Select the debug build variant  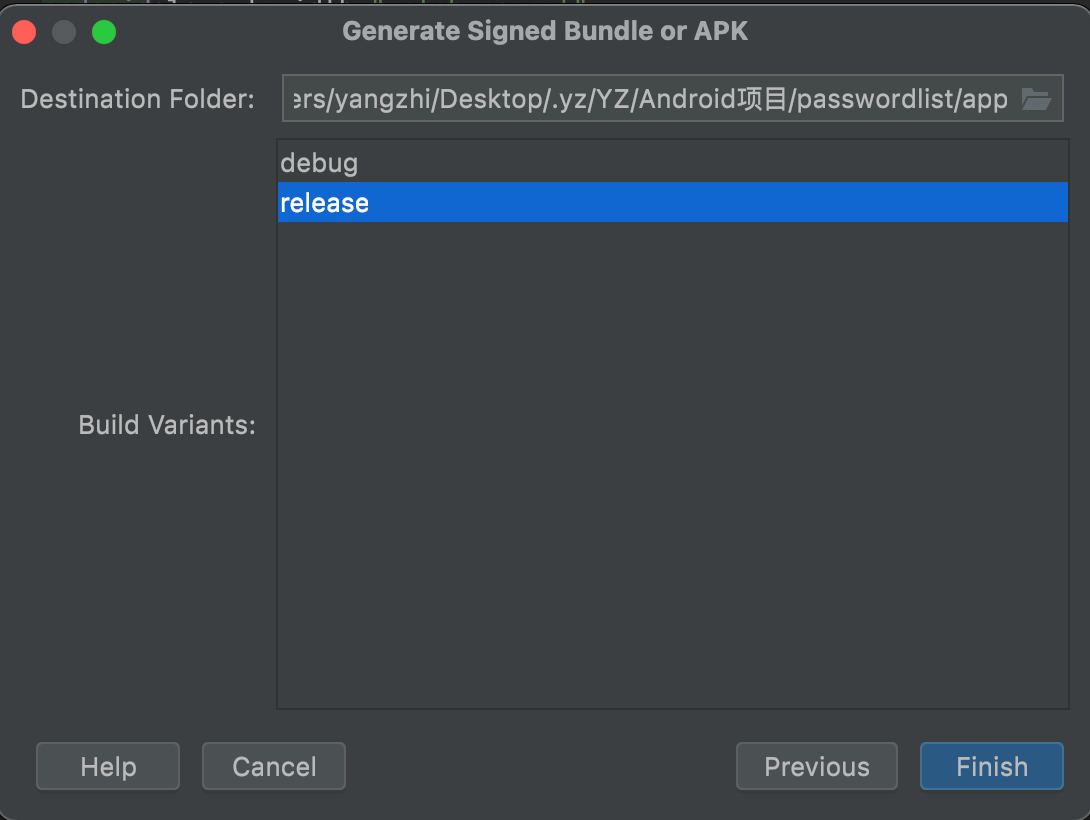[319, 162]
